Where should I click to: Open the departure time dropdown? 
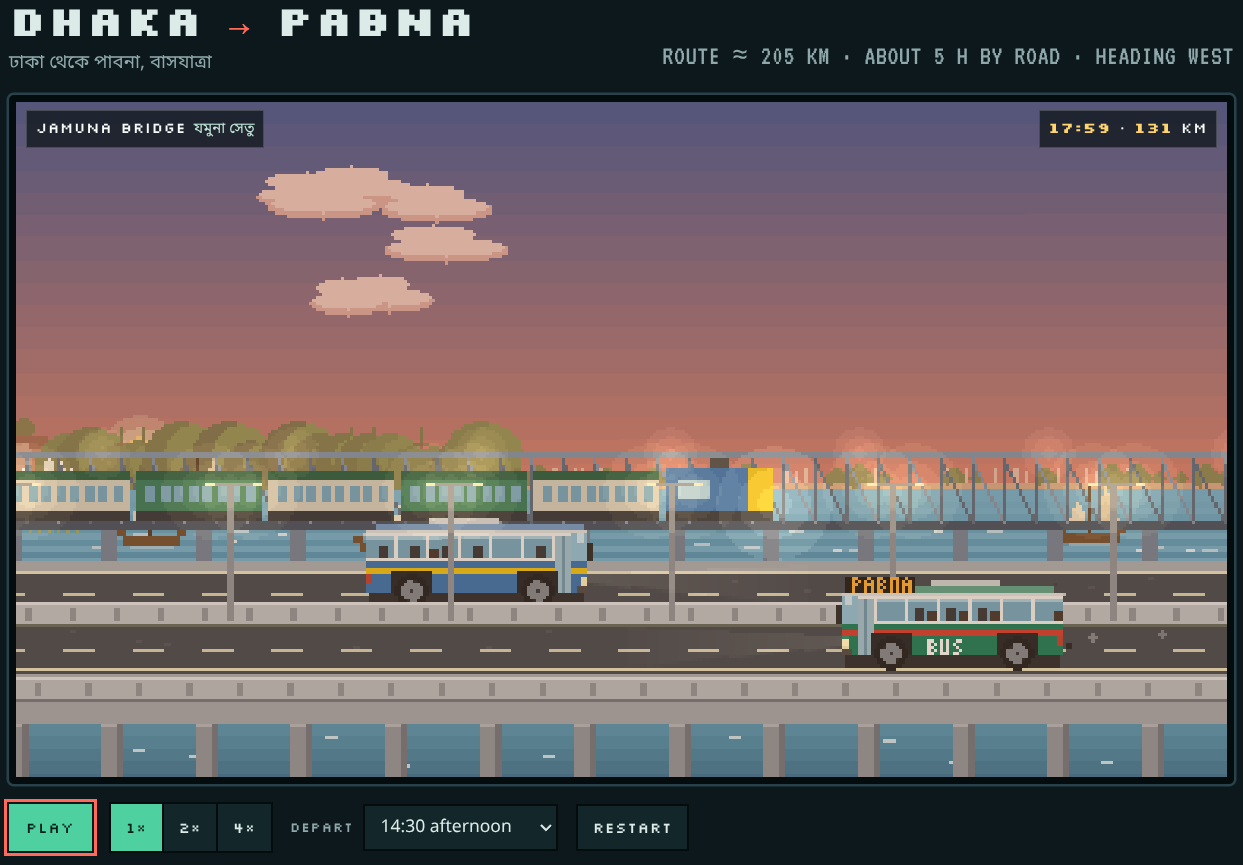460,827
